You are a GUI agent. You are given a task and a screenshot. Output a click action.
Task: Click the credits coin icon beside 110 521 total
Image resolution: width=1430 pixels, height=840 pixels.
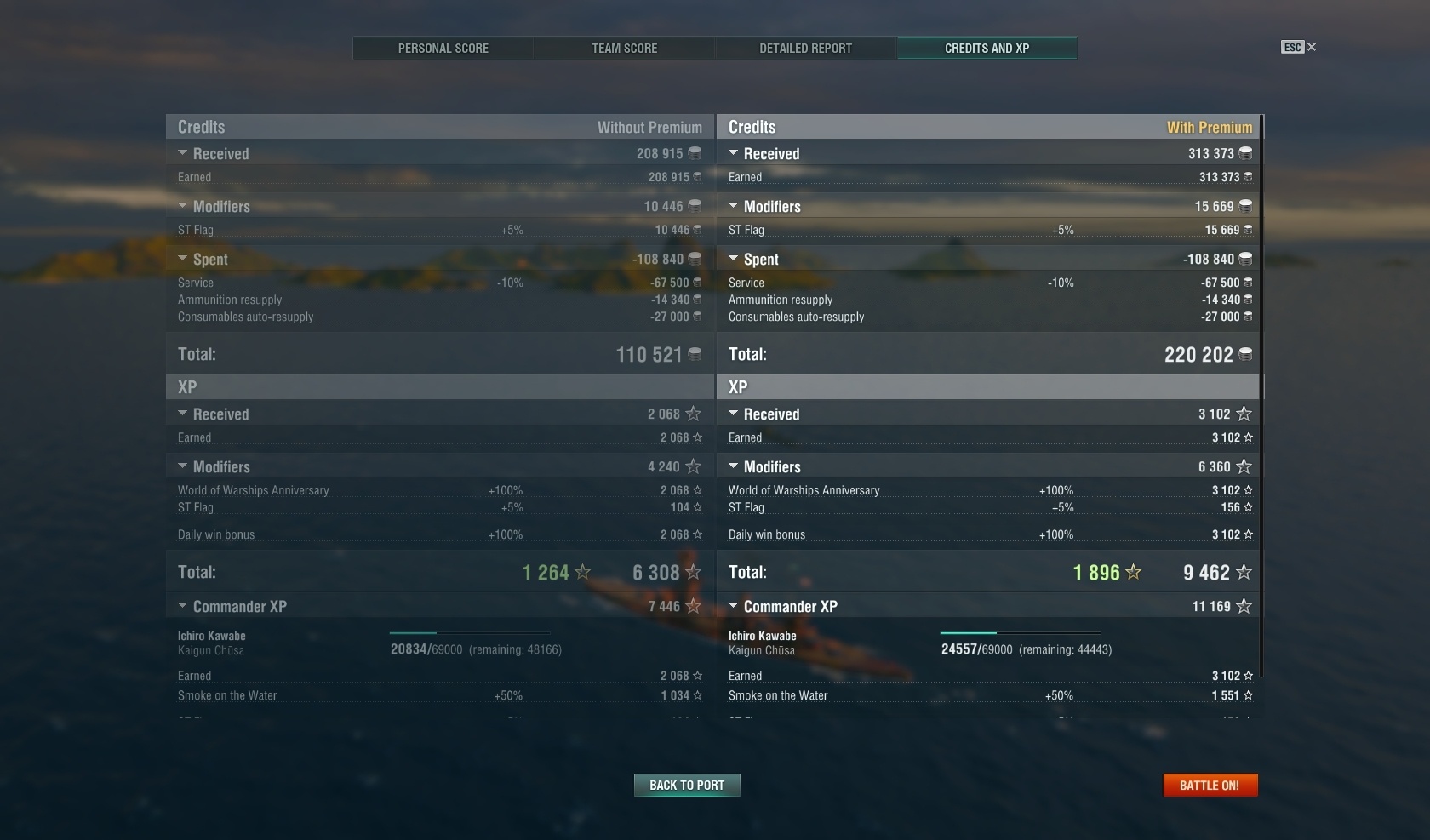695,354
